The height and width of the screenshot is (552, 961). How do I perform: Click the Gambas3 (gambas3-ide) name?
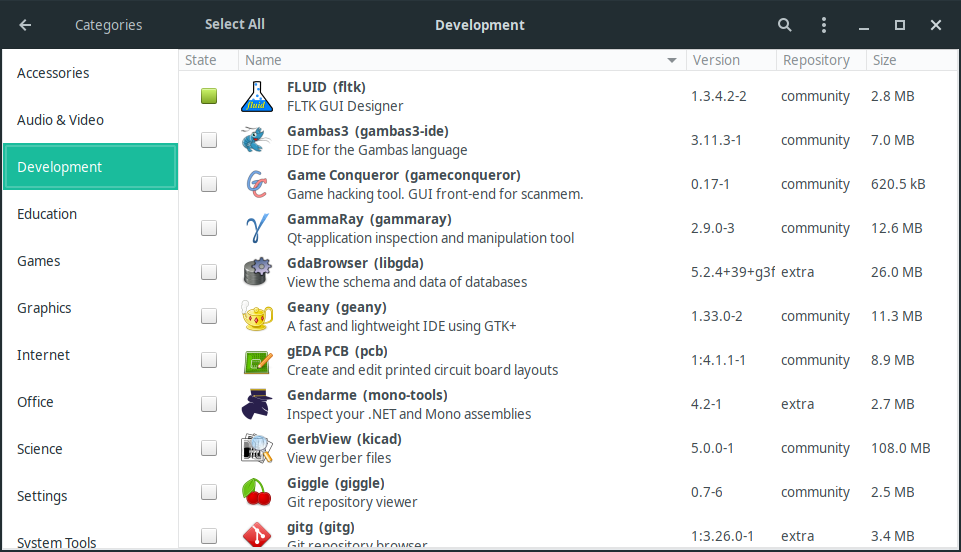368,131
